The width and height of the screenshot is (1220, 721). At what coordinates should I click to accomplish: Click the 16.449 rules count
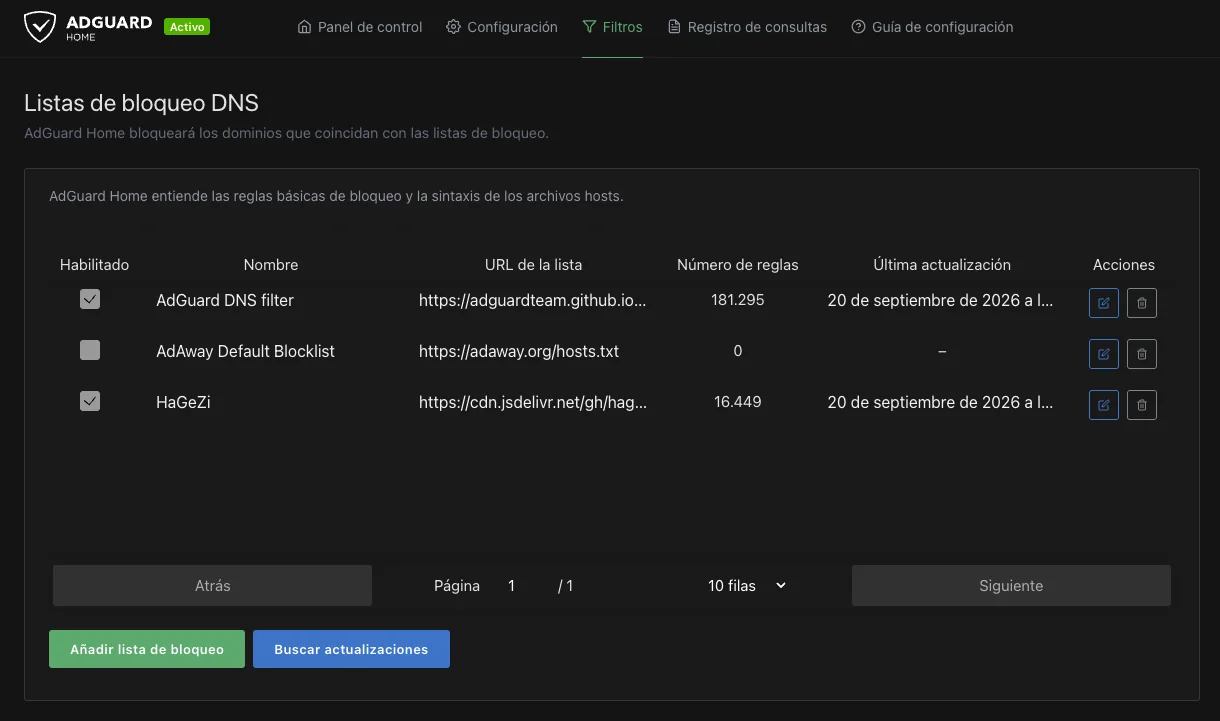click(x=738, y=402)
